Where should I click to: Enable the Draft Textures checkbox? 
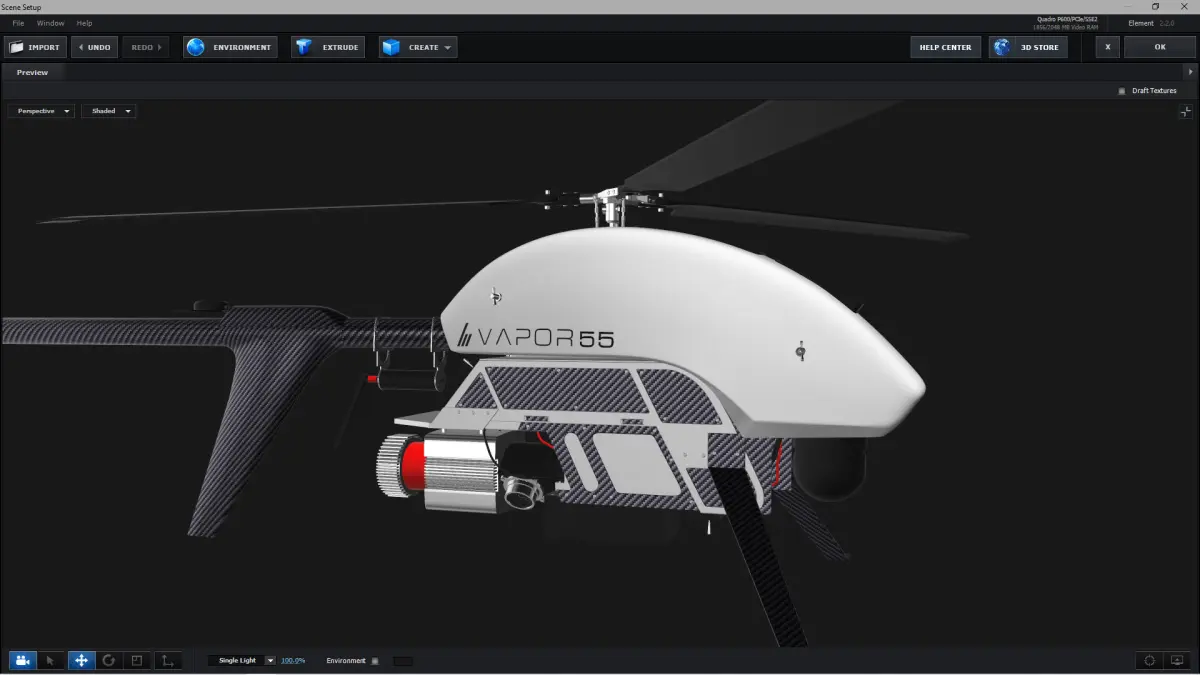tap(1122, 91)
